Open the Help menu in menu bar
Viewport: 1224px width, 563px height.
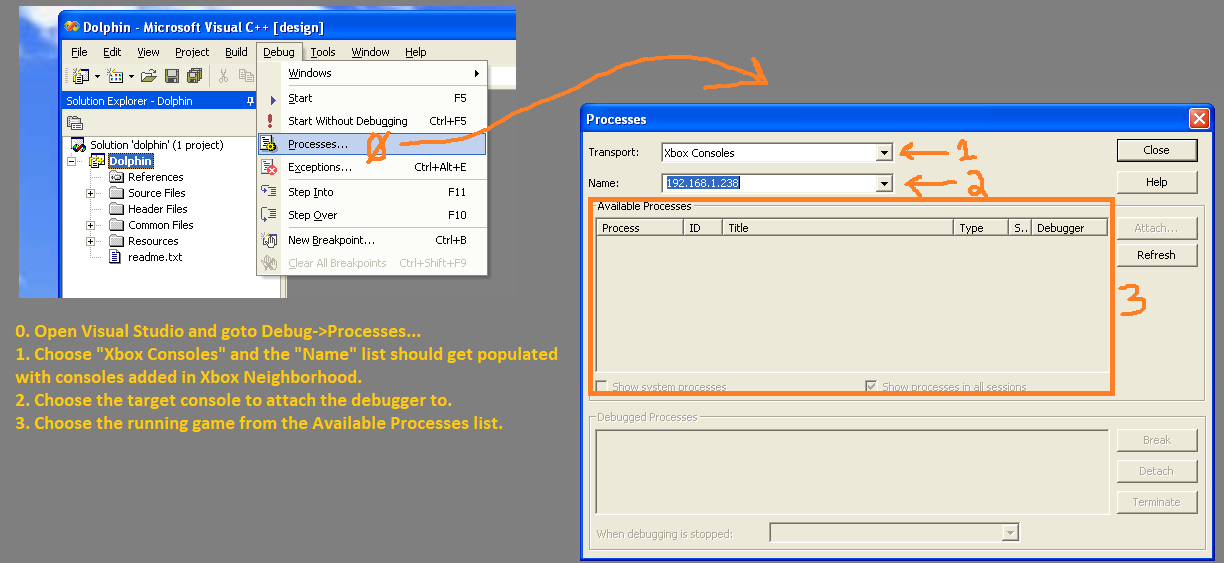(415, 52)
